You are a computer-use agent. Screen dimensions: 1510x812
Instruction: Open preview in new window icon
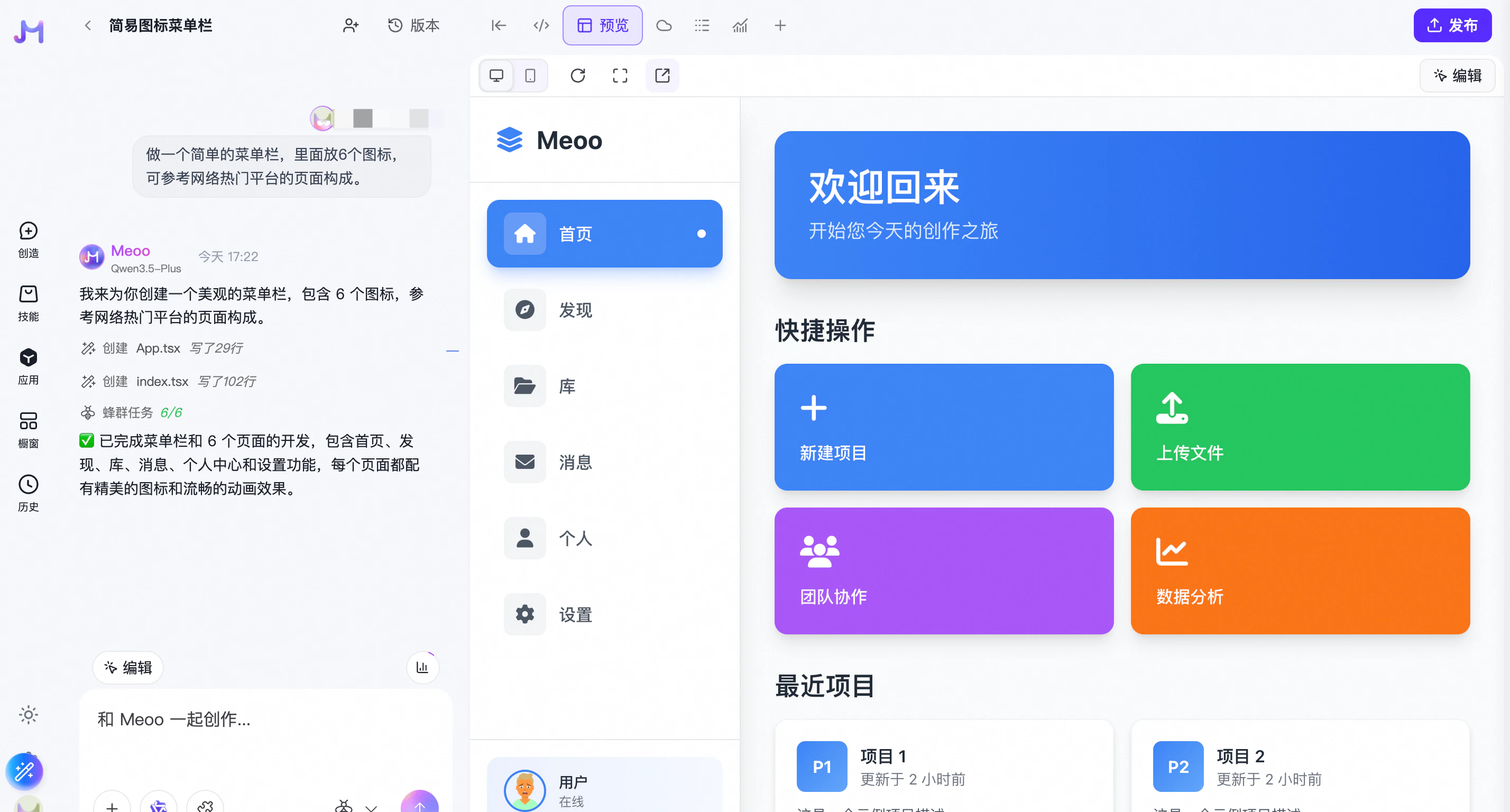click(662, 76)
